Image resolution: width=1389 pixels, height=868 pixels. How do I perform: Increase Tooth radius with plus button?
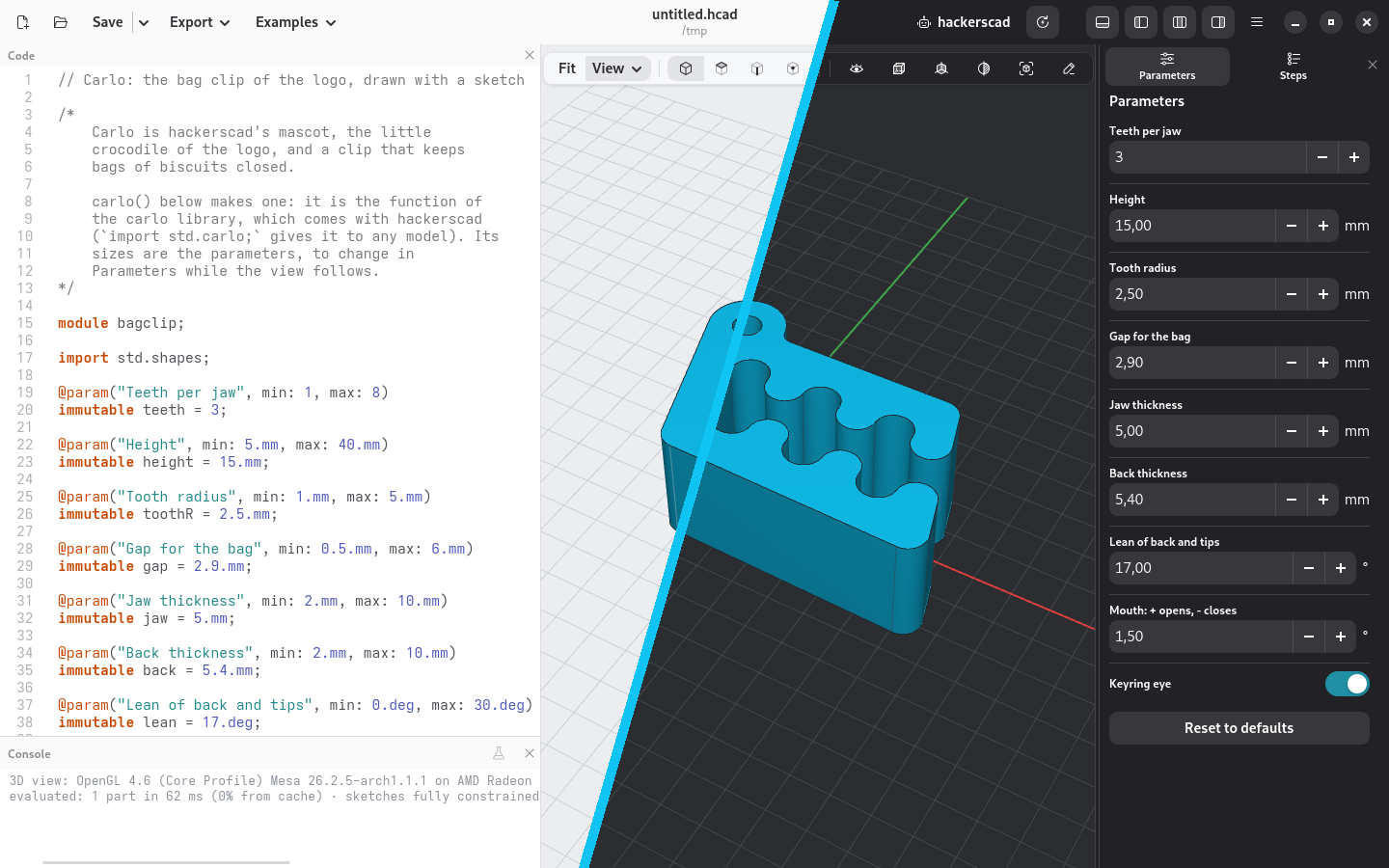click(x=1323, y=294)
